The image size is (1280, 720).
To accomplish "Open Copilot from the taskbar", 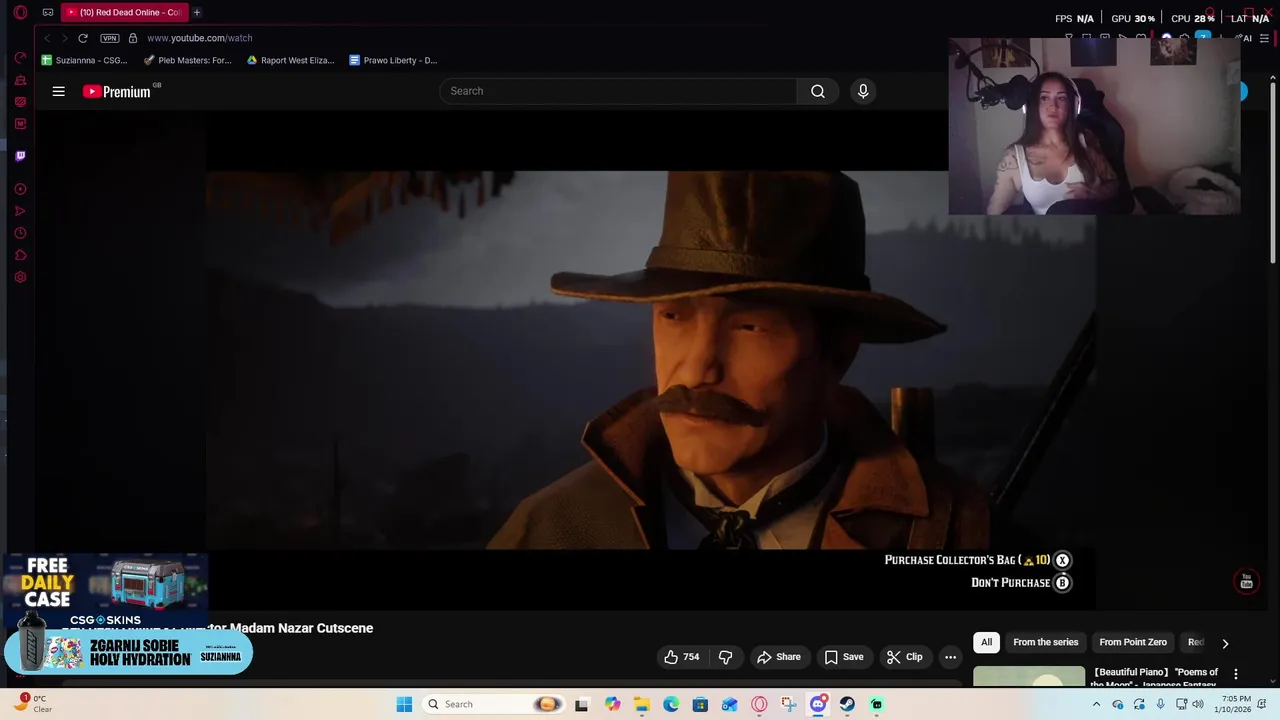I will (x=612, y=704).
